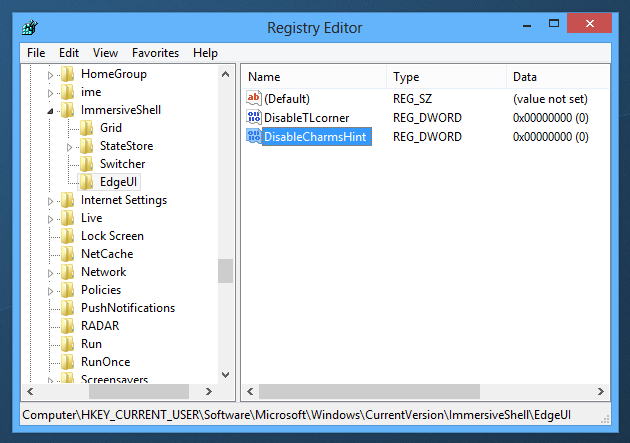The image size is (630, 443).
Task: Click the tree pane vertical scrollbar thumb
Action: tap(225, 271)
